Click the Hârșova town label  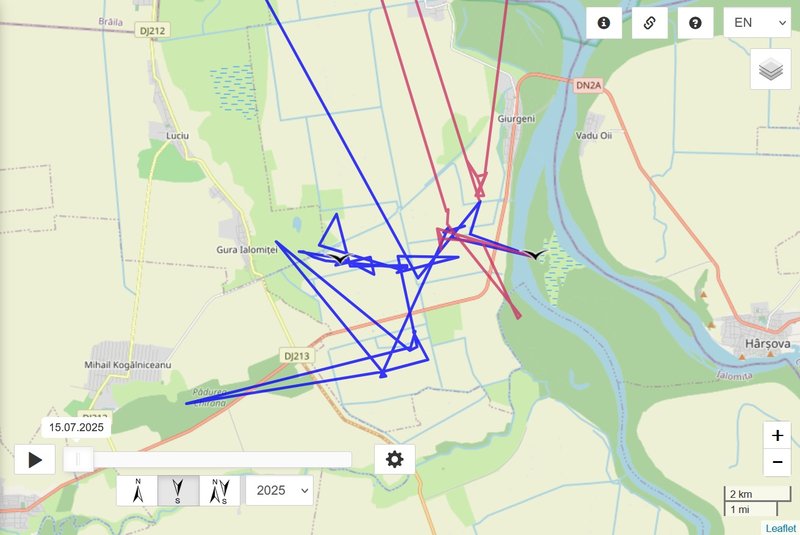click(x=767, y=344)
